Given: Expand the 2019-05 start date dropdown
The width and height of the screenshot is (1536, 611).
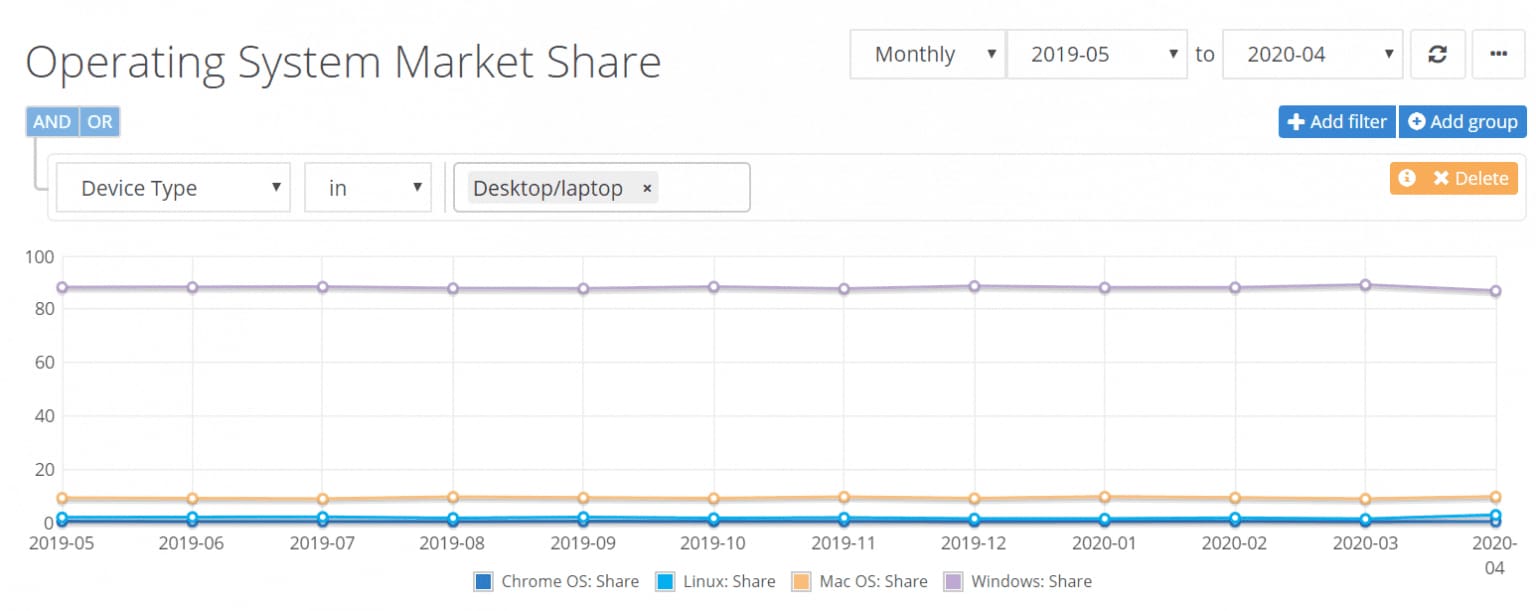Looking at the screenshot, I should [x=1096, y=54].
